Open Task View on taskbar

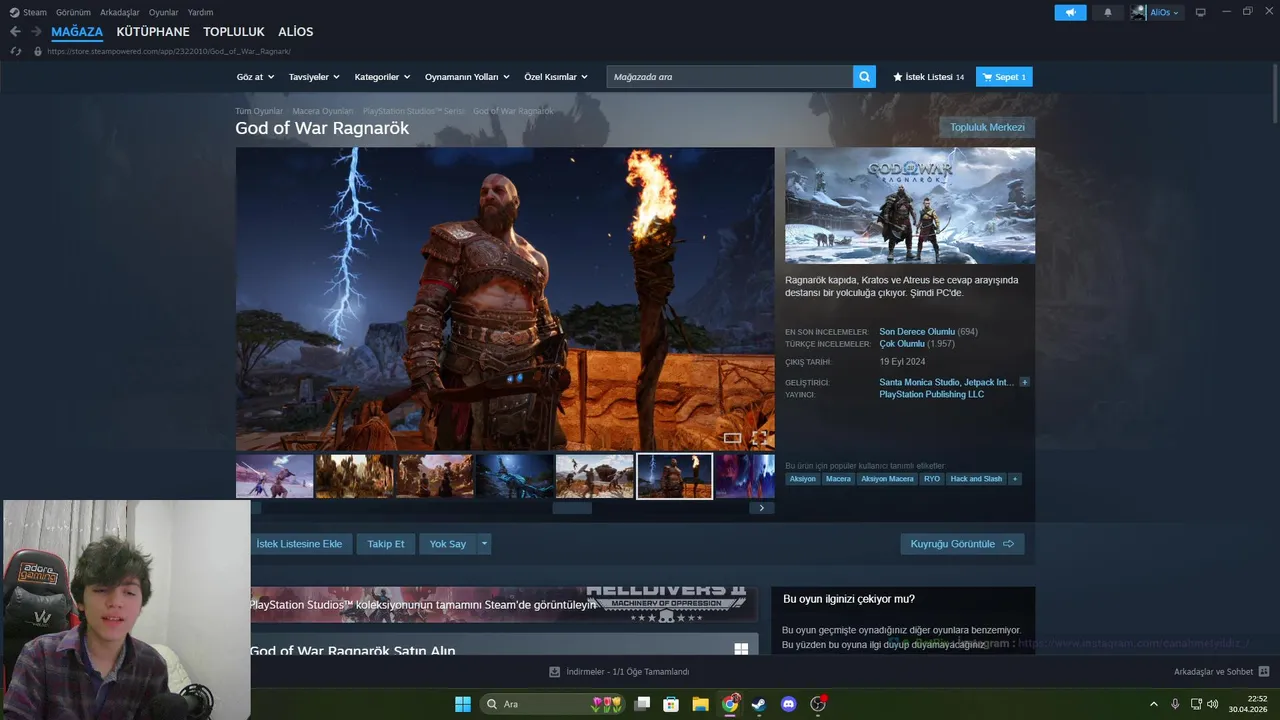pos(643,704)
